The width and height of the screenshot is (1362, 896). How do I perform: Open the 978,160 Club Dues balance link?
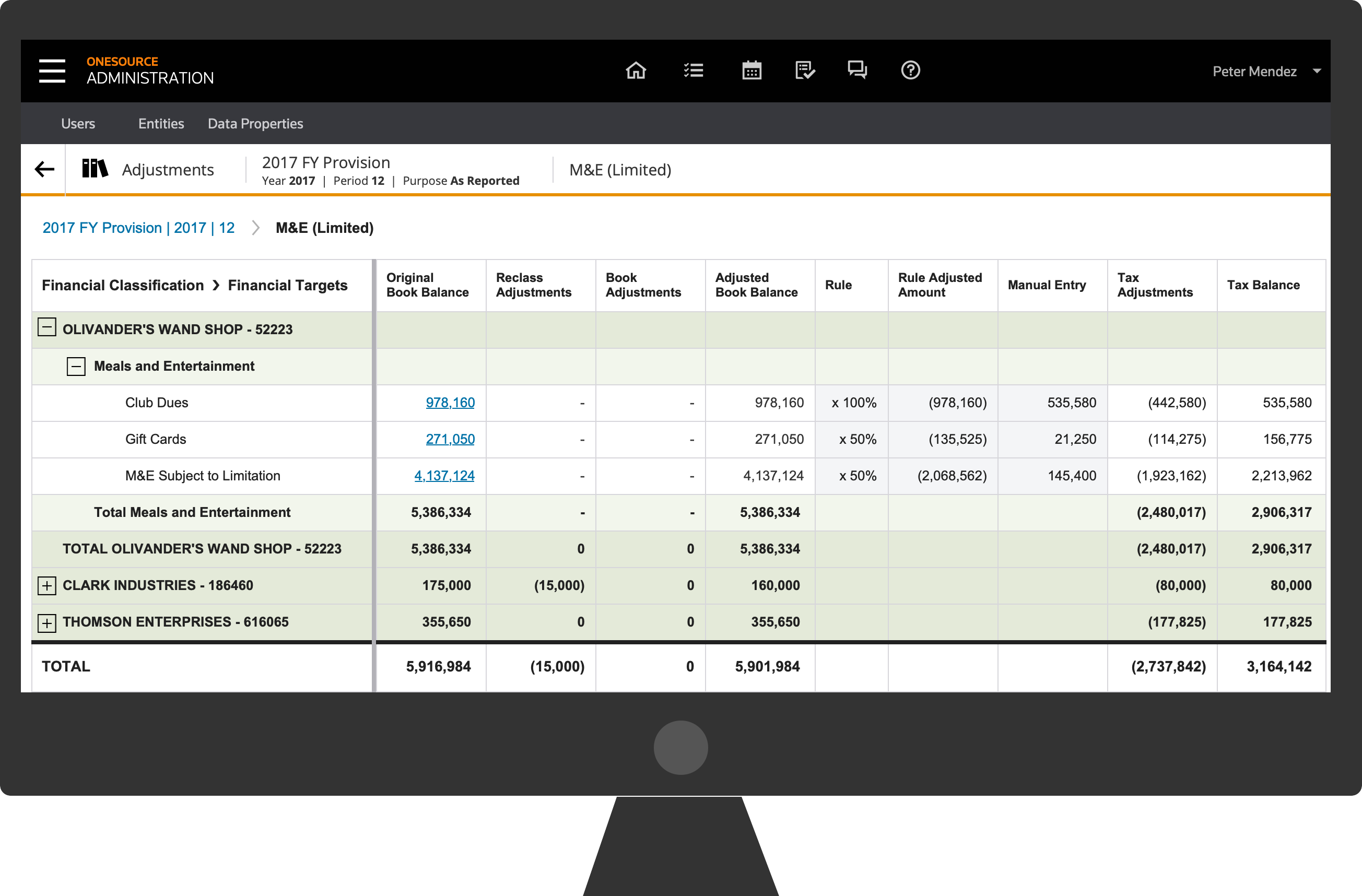pos(450,403)
